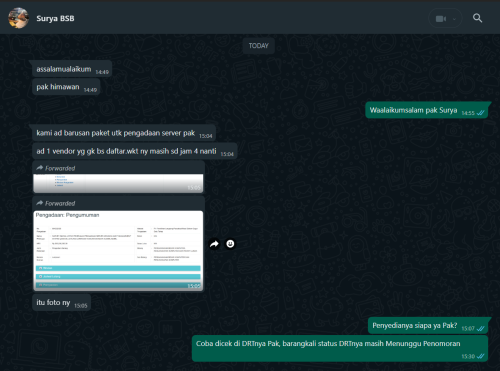The height and width of the screenshot is (371, 500).
Task: Click the Forwarded label above the first image
Action: (56, 168)
